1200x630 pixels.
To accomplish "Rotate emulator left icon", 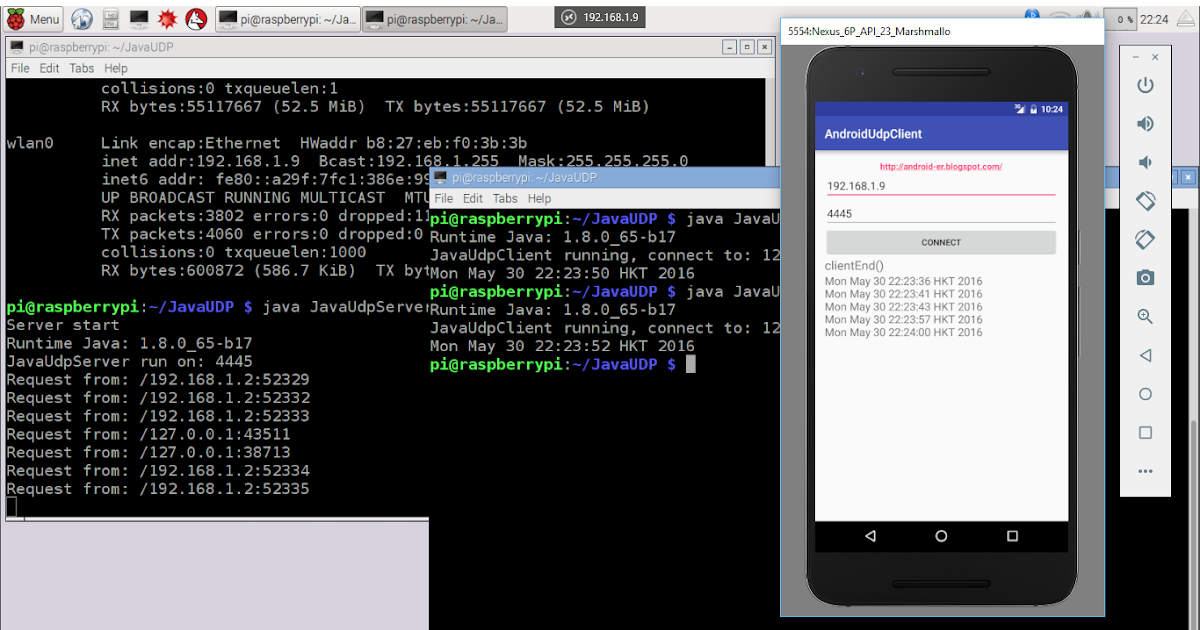I will pos(1145,200).
